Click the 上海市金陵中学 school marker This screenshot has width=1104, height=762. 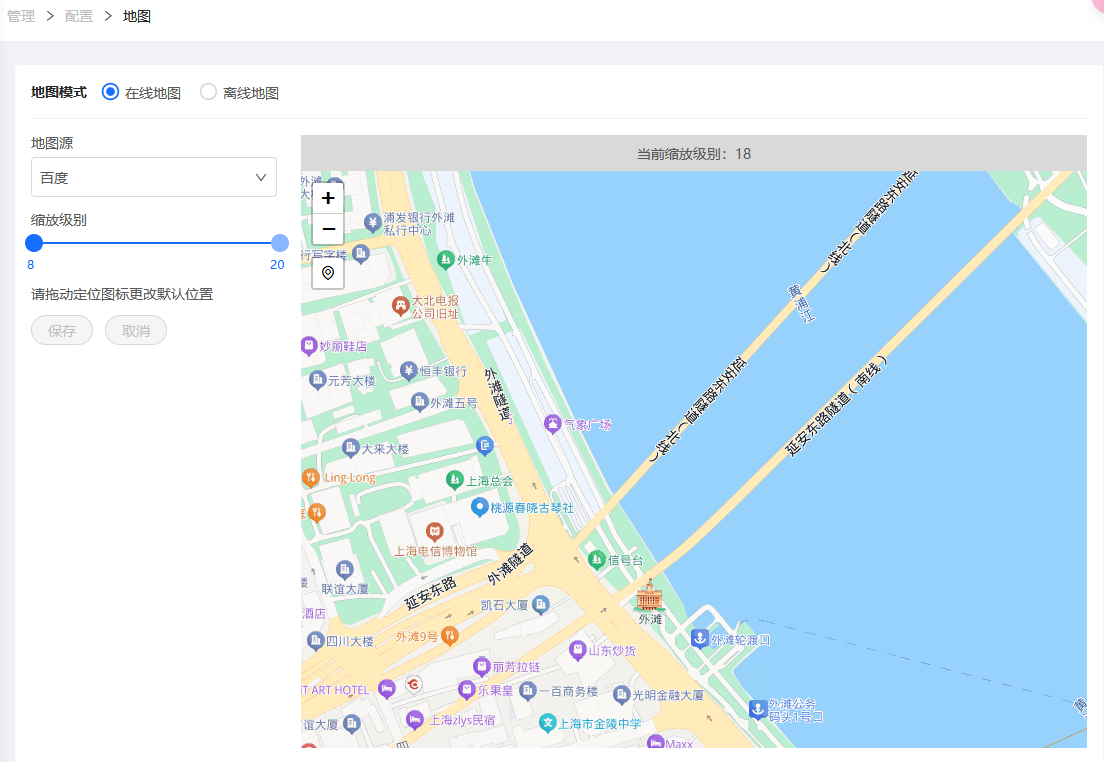pos(548,723)
